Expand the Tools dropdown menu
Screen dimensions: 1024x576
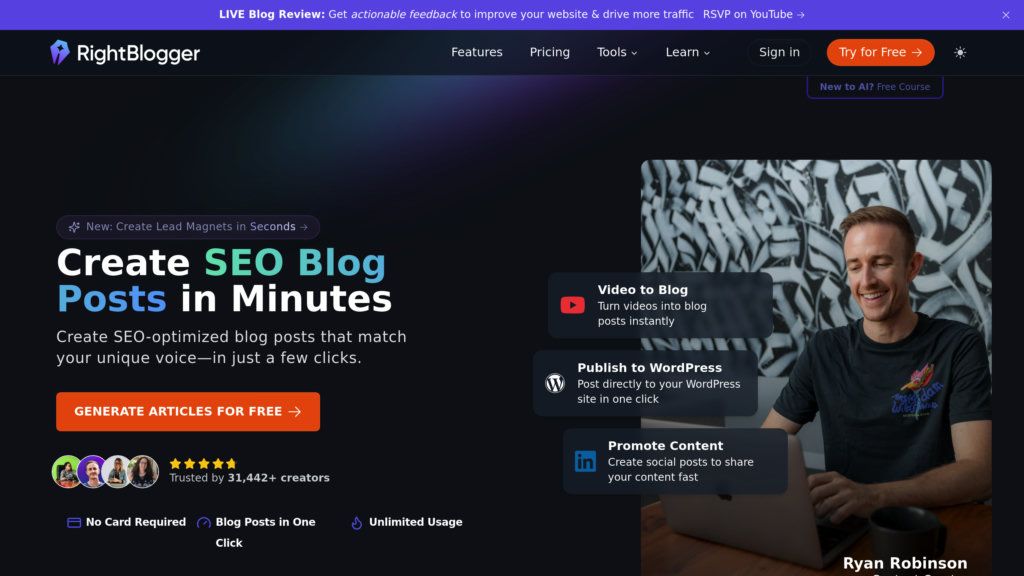tap(616, 52)
